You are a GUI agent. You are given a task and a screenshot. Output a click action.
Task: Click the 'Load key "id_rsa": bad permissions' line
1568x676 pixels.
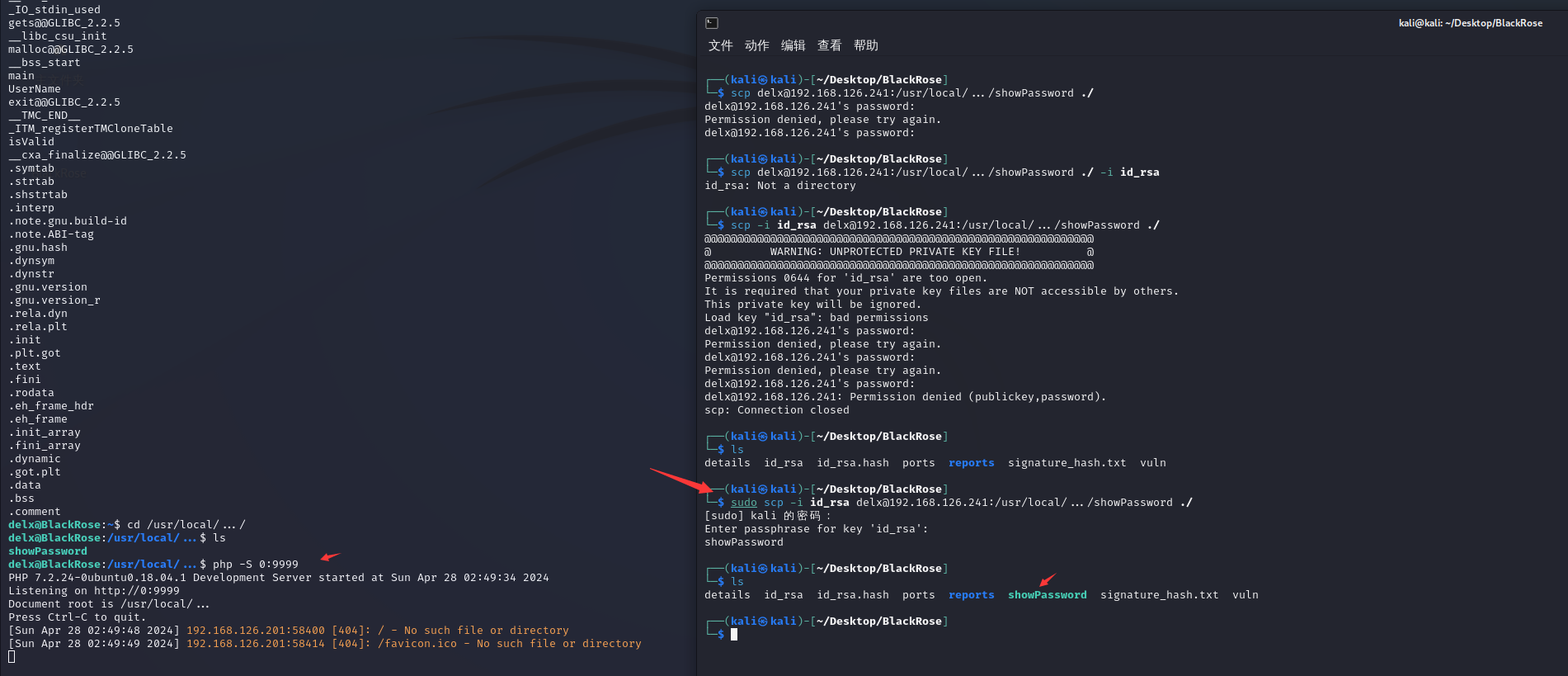coord(816,318)
